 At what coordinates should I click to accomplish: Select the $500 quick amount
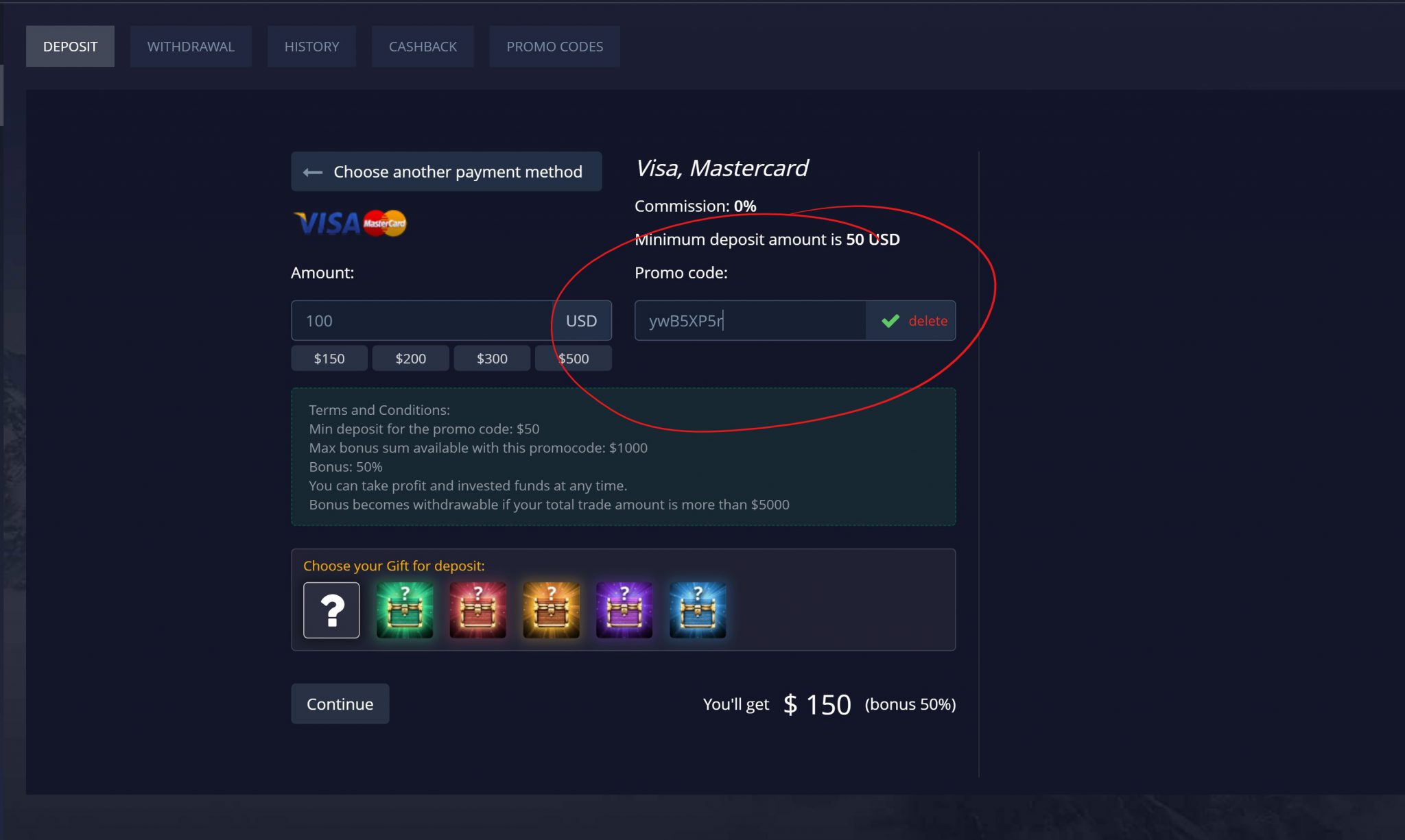point(574,357)
